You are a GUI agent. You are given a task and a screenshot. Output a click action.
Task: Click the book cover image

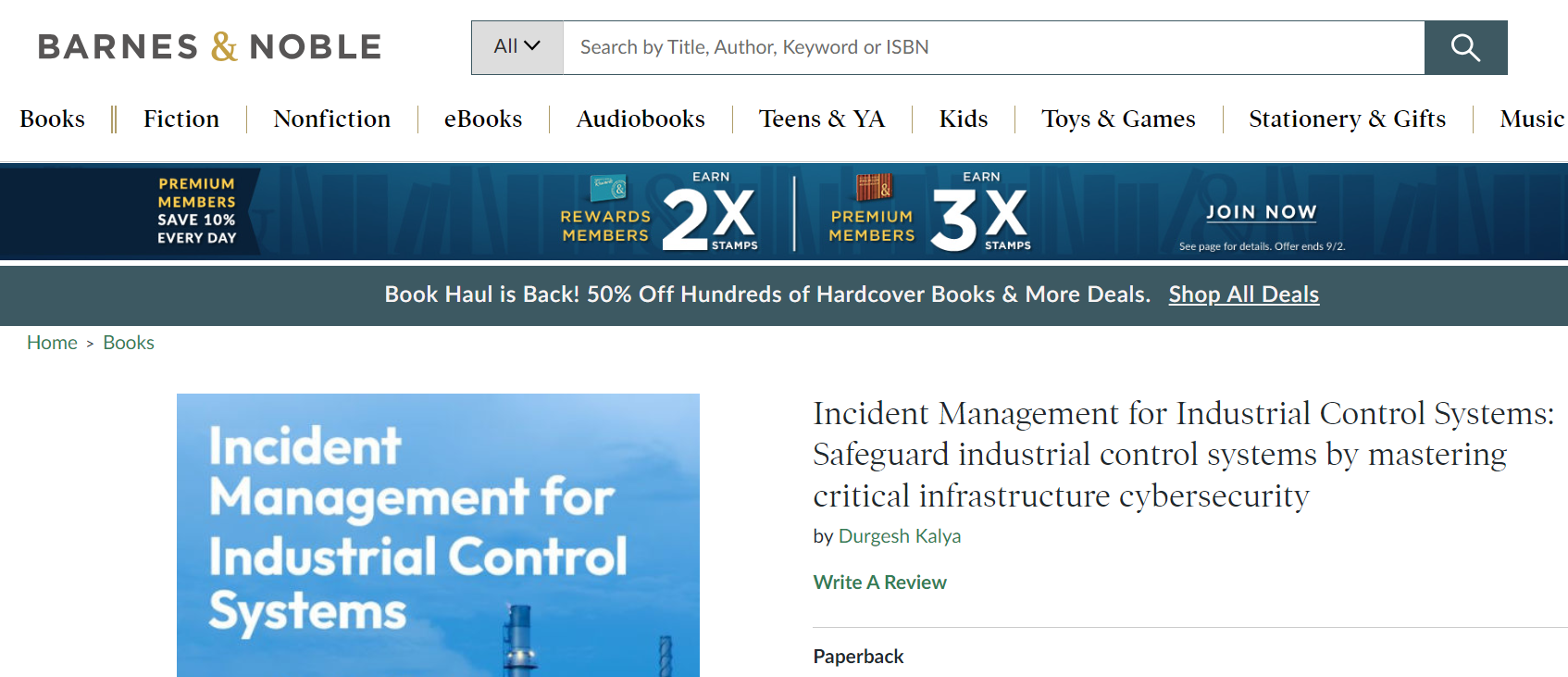(x=438, y=534)
